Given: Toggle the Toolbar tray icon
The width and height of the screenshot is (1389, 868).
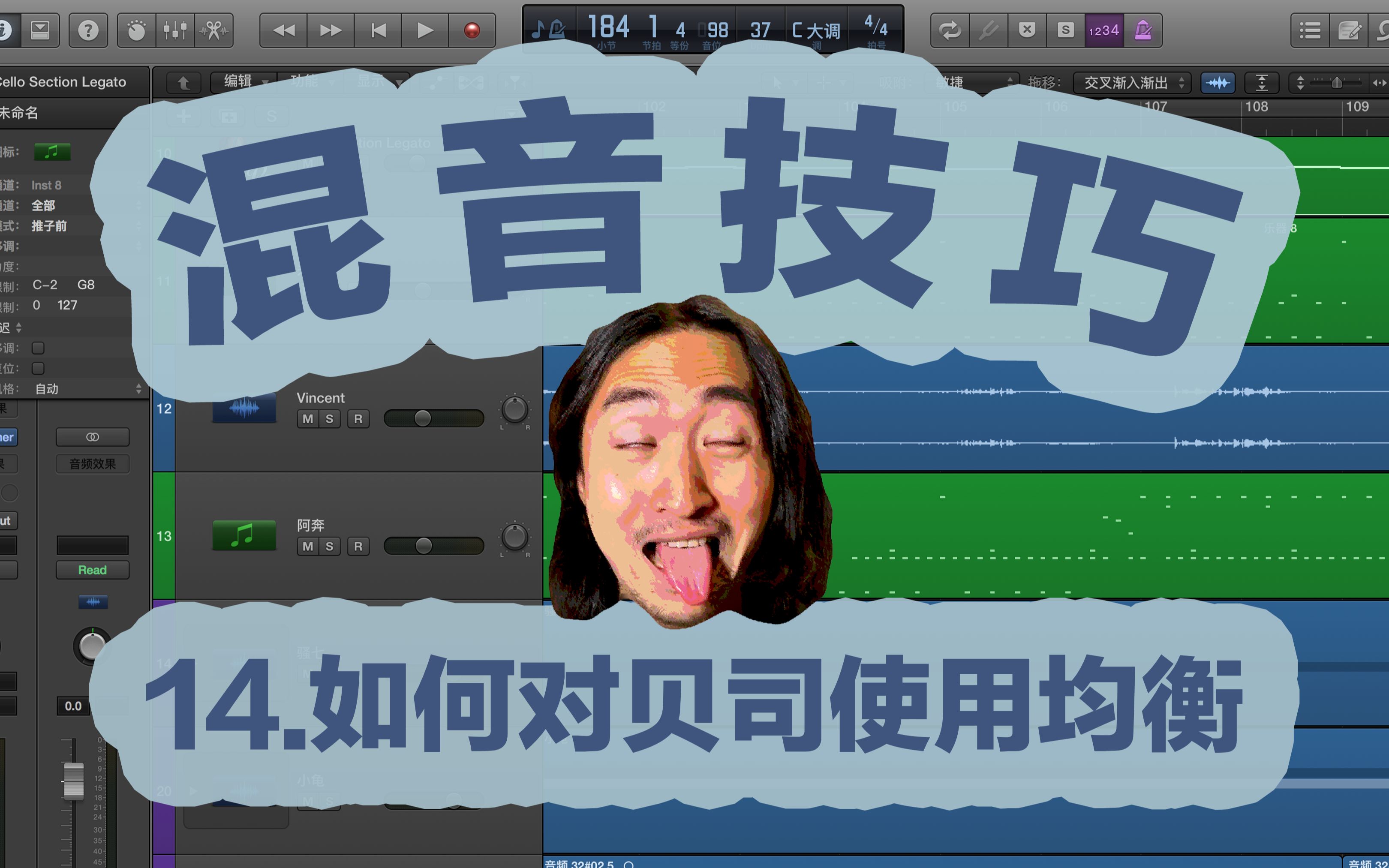Looking at the screenshot, I should [40, 30].
